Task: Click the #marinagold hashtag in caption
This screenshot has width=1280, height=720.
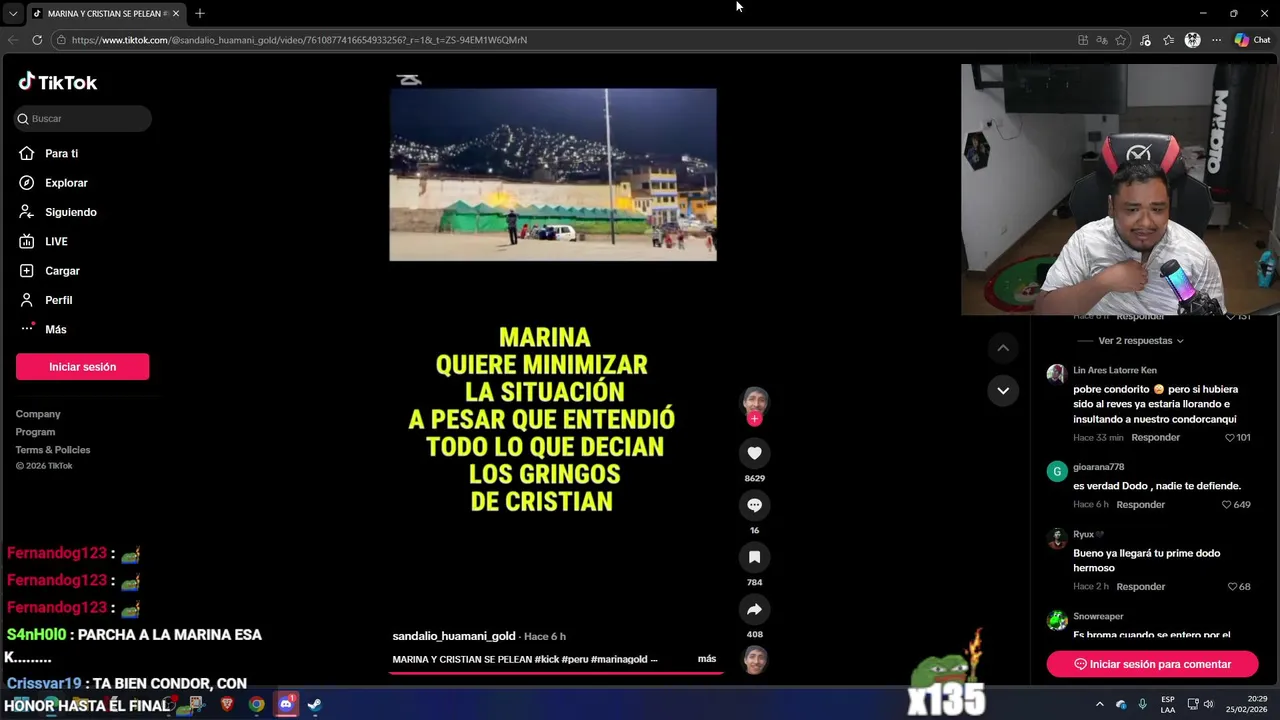Action: (619, 659)
